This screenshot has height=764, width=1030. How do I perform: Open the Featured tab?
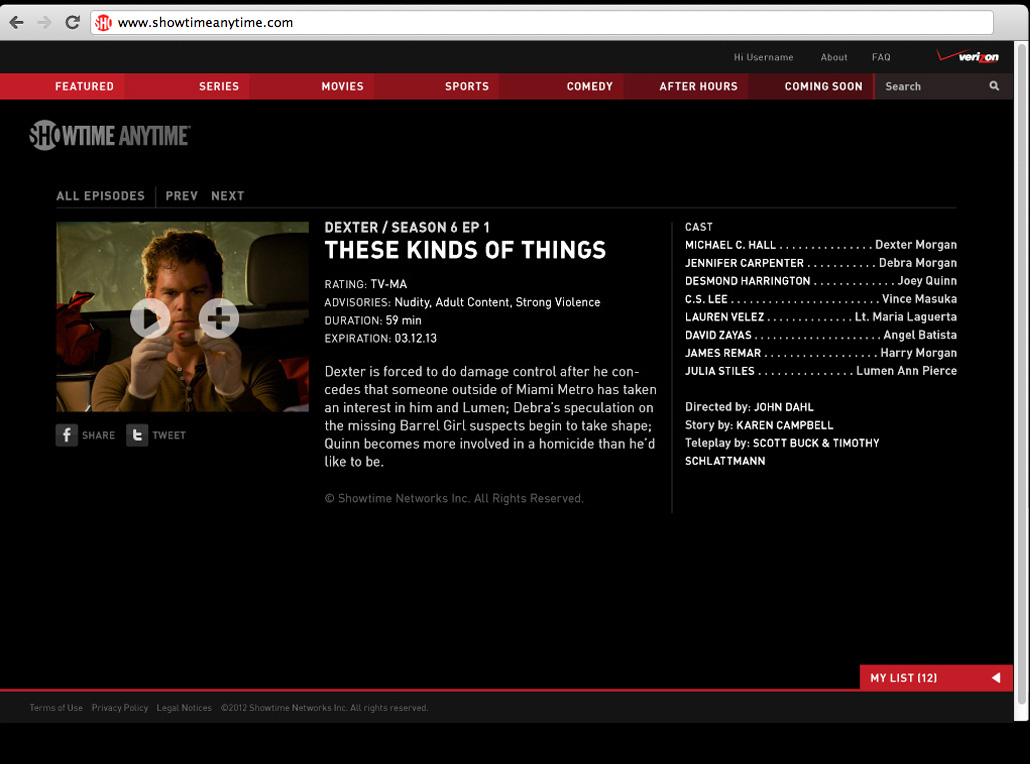[x=84, y=86]
